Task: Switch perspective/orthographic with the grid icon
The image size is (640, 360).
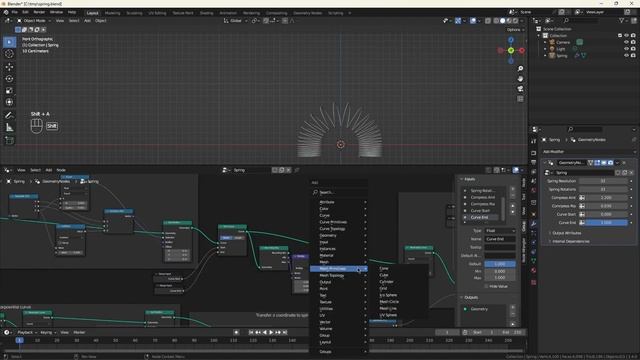Action: [x=520, y=99]
